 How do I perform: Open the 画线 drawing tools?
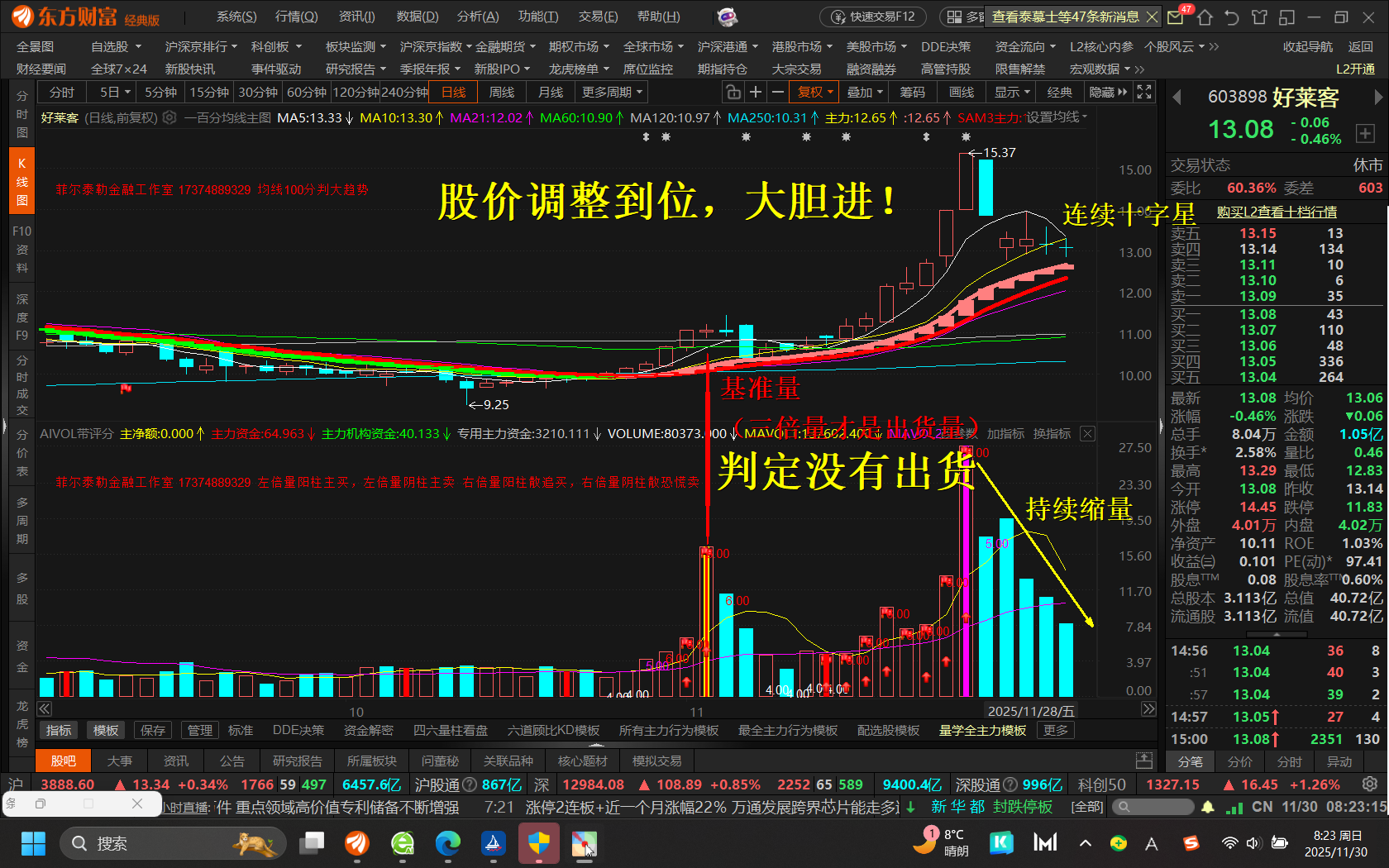[962, 93]
